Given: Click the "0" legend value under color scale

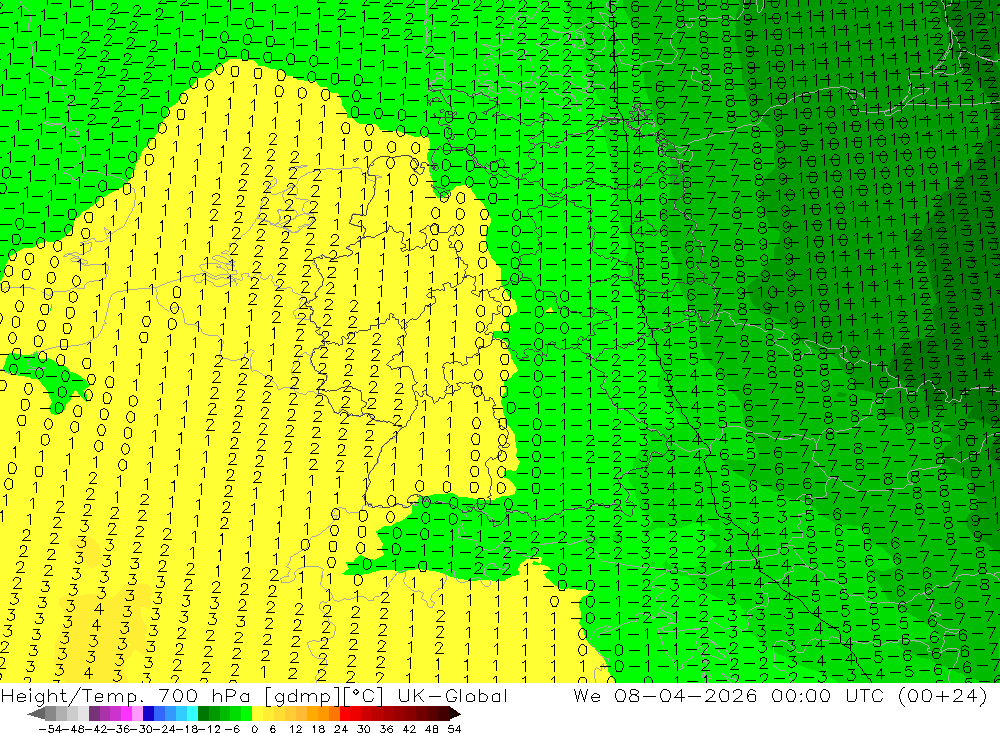Looking at the screenshot, I should [254, 729].
